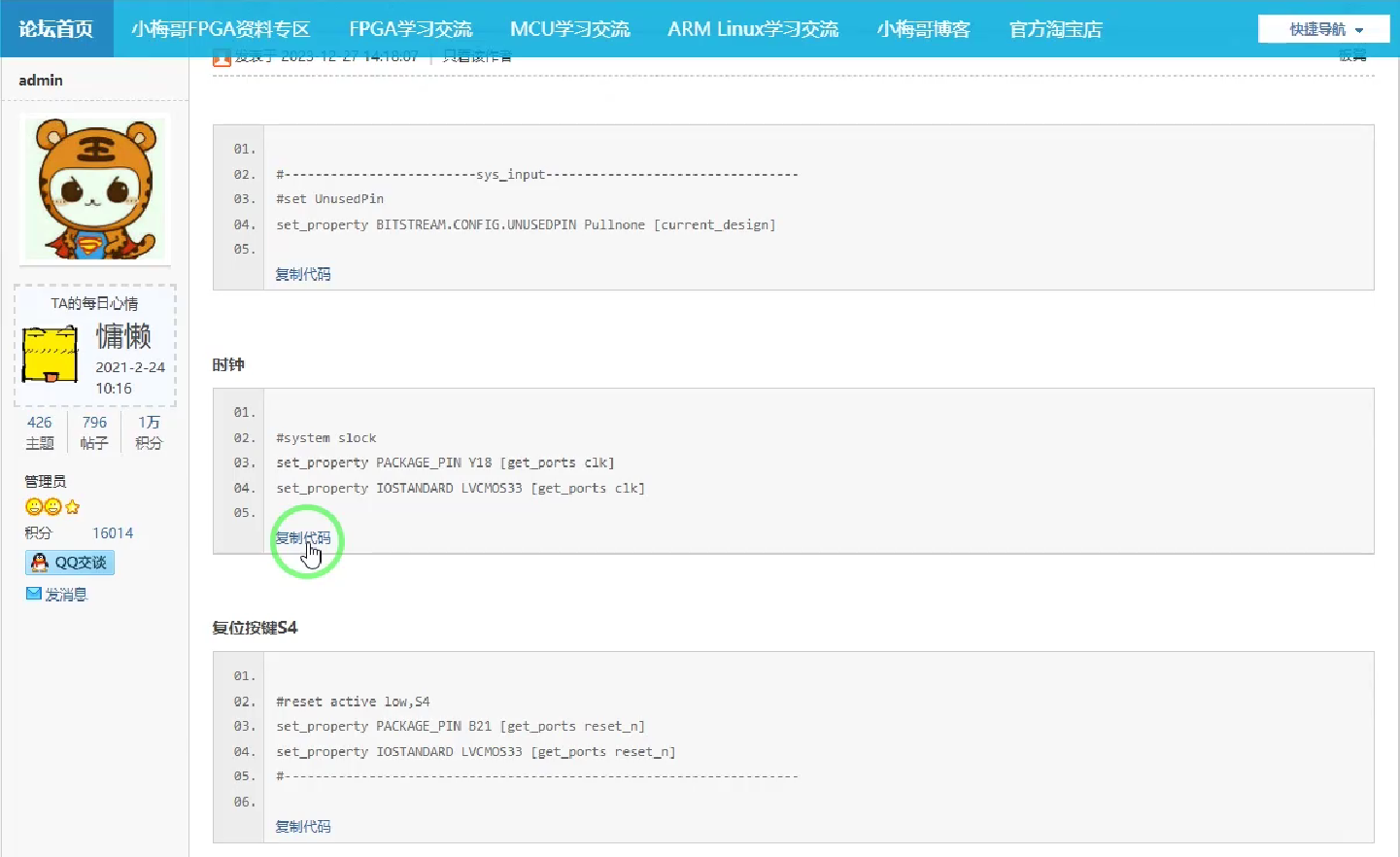Click the #reset active low,S4 comment

coord(353,702)
